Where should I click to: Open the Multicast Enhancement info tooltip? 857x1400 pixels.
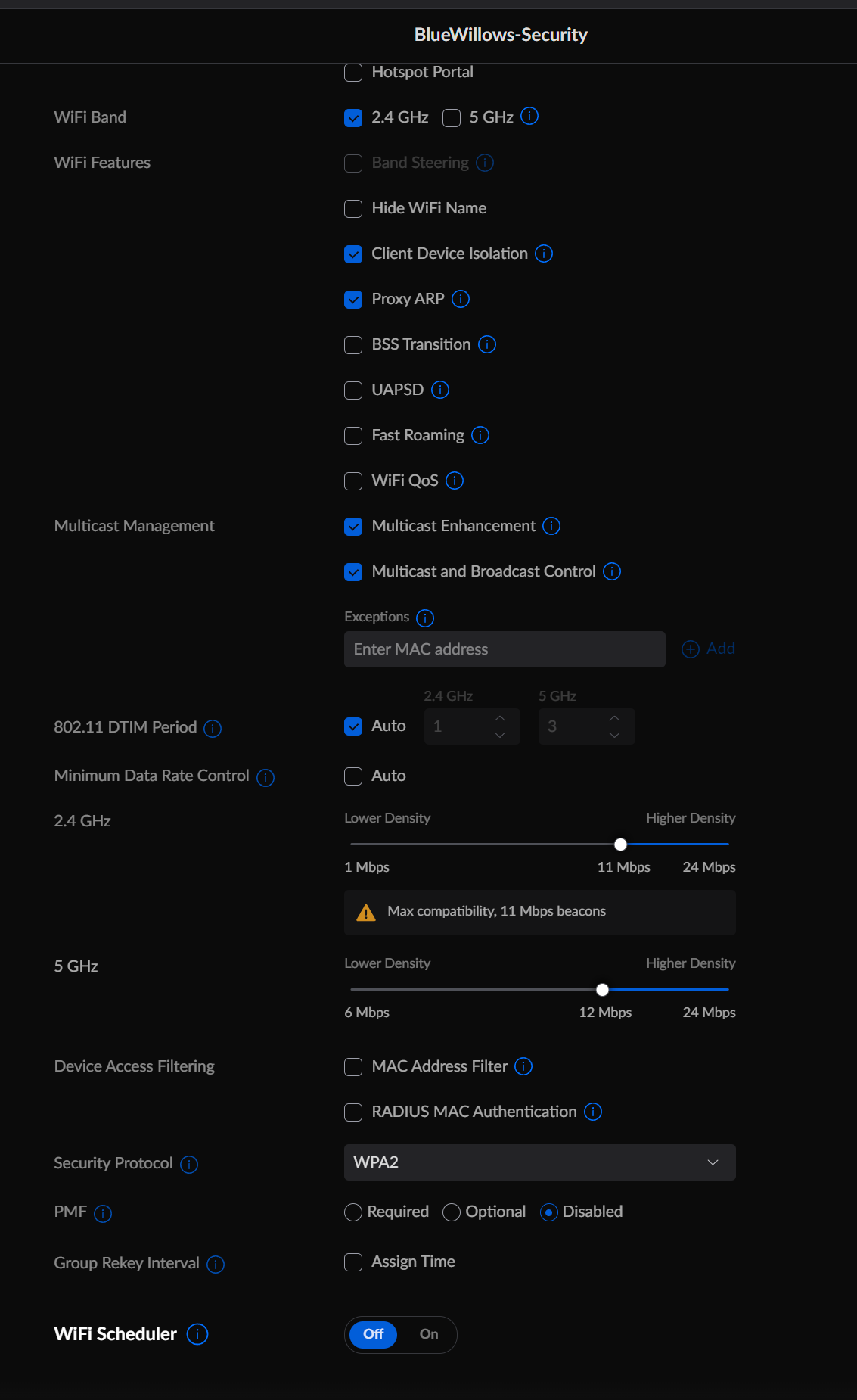coord(552,526)
